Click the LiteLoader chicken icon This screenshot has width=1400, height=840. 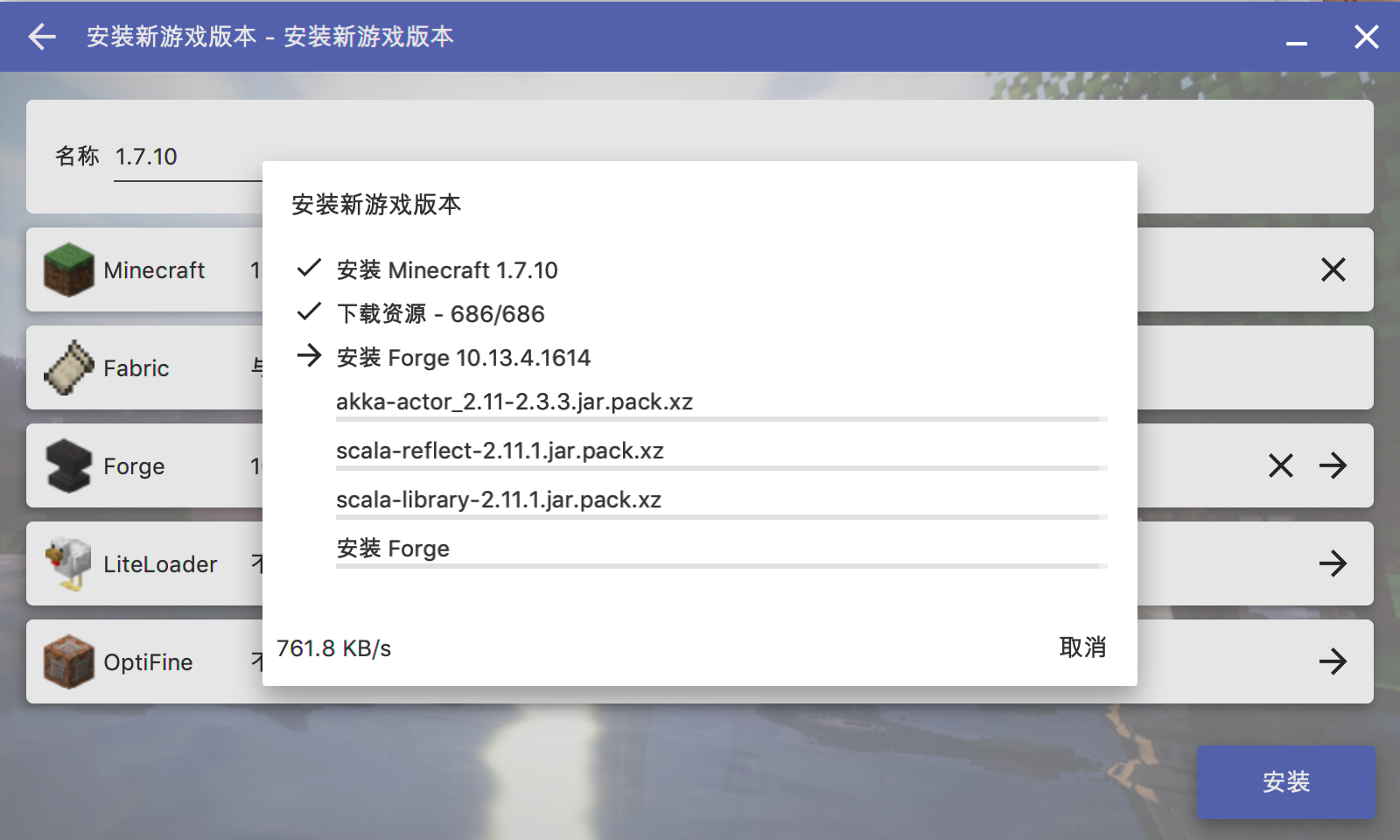coord(68,563)
